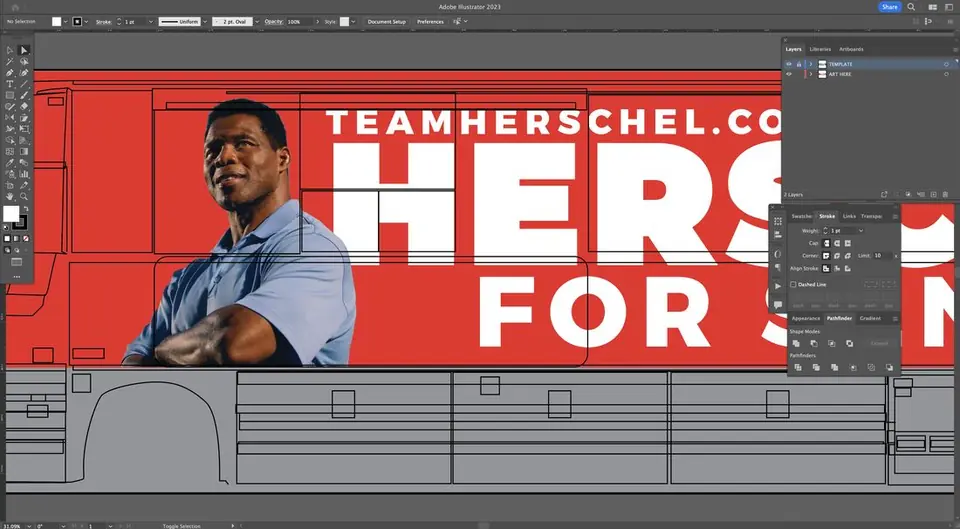The height and width of the screenshot is (529, 960).
Task: Click Unite shape mode in Pathfinder
Action: point(796,343)
